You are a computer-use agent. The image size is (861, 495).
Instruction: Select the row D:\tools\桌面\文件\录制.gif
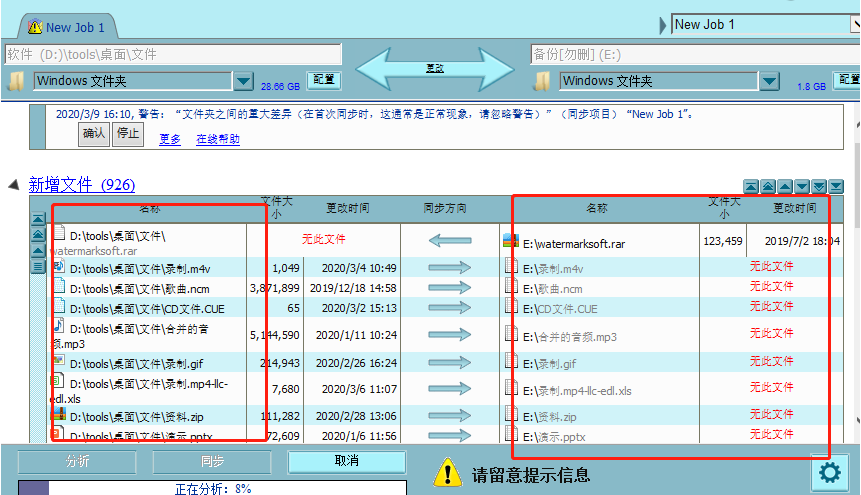tap(136, 364)
